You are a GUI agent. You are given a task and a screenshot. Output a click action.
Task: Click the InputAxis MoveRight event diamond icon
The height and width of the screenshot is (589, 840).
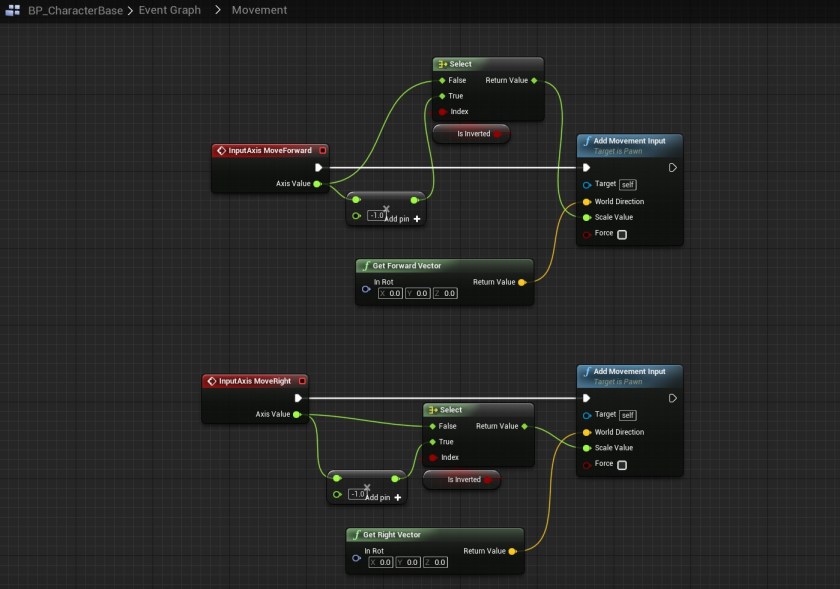(210, 381)
